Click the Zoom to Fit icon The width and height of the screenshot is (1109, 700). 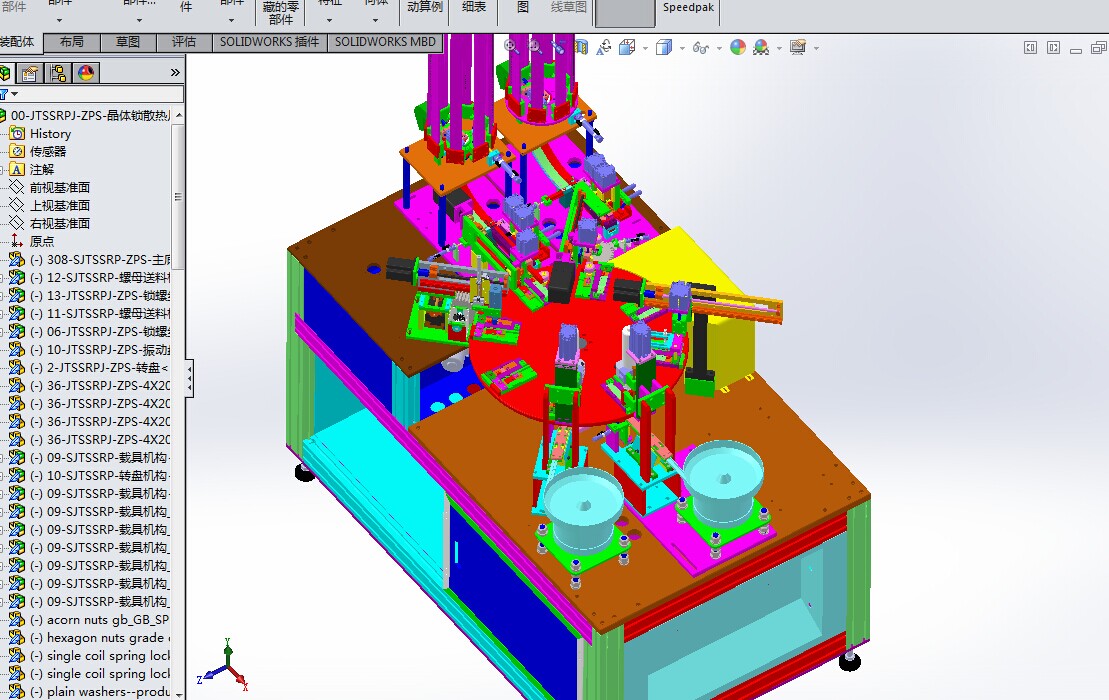coord(511,47)
